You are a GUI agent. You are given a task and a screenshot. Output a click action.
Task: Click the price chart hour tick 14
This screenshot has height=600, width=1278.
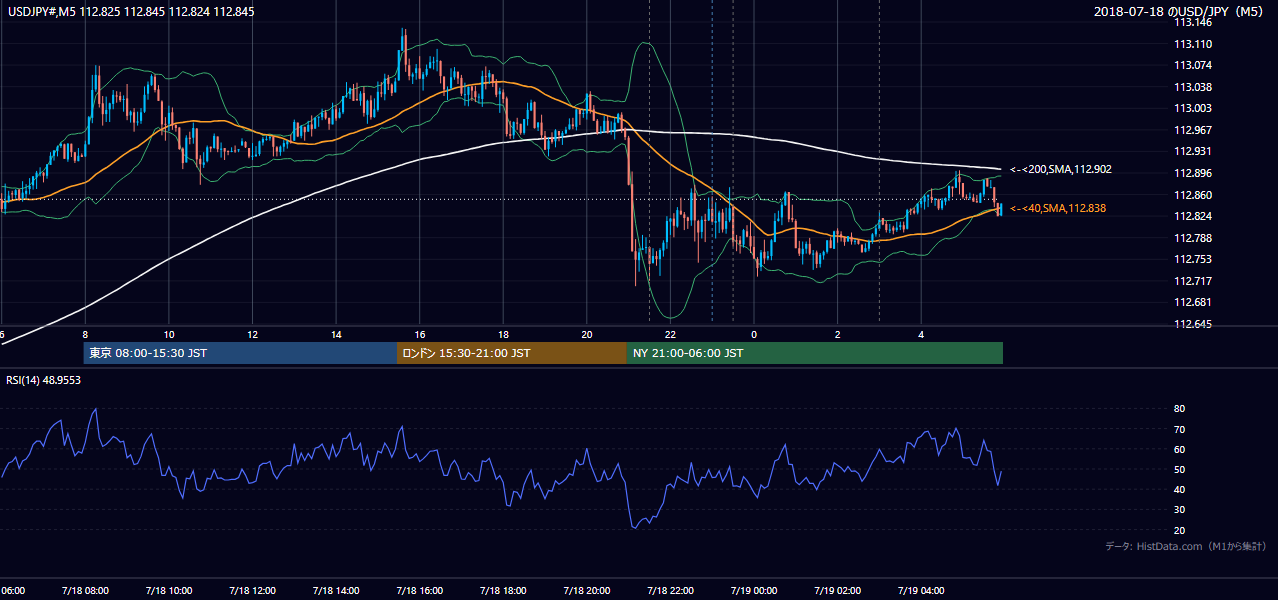coord(336,334)
